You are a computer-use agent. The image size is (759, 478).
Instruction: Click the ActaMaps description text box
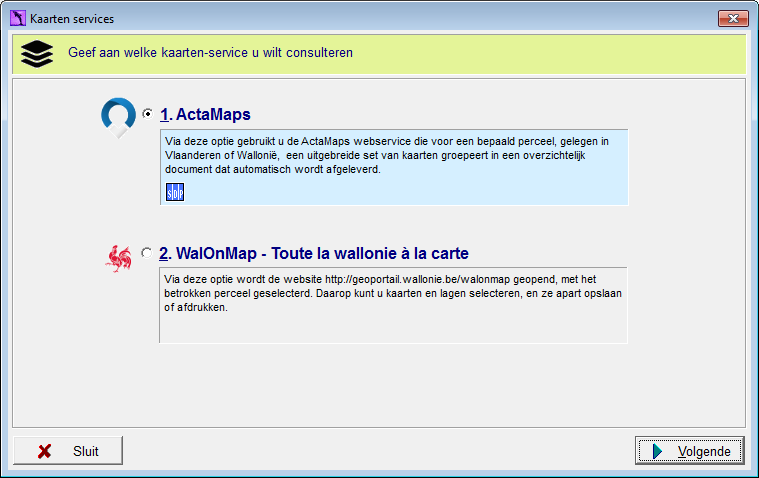pyautogui.click(x=394, y=167)
